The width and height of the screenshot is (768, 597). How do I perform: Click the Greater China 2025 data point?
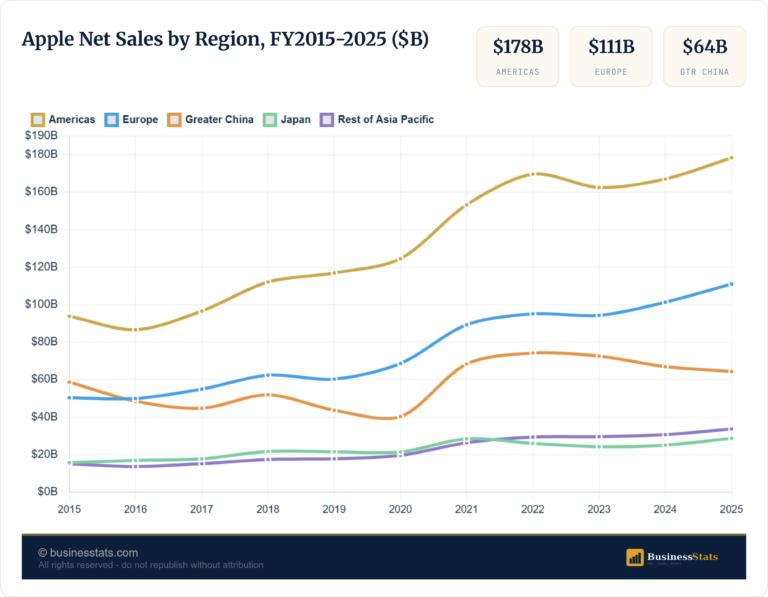point(731,371)
